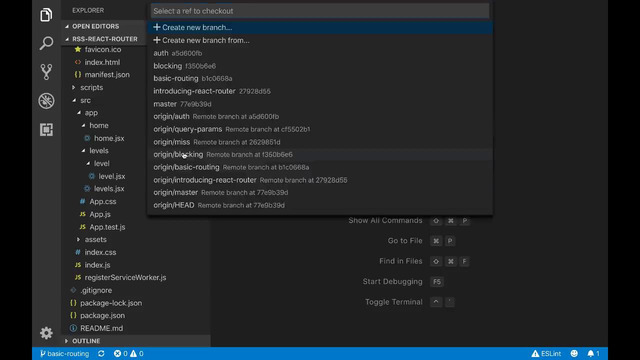The height and width of the screenshot is (360, 640).
Task: Click the basic-routing branch in status bar
Action: [x=64, y=353]
